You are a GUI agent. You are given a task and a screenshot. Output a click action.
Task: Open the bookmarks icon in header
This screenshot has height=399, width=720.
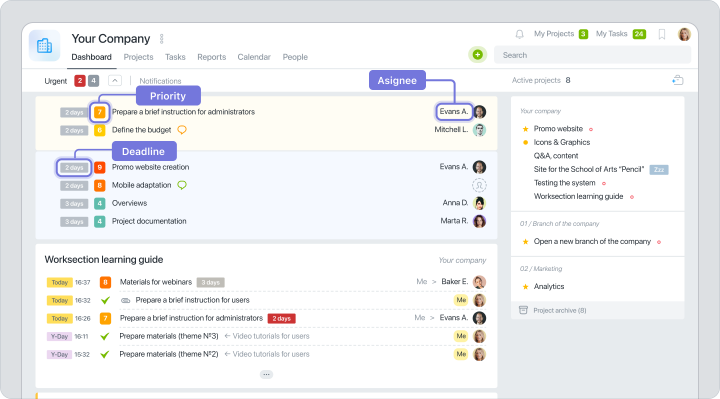pyautogui.click(x=662, y=34)
